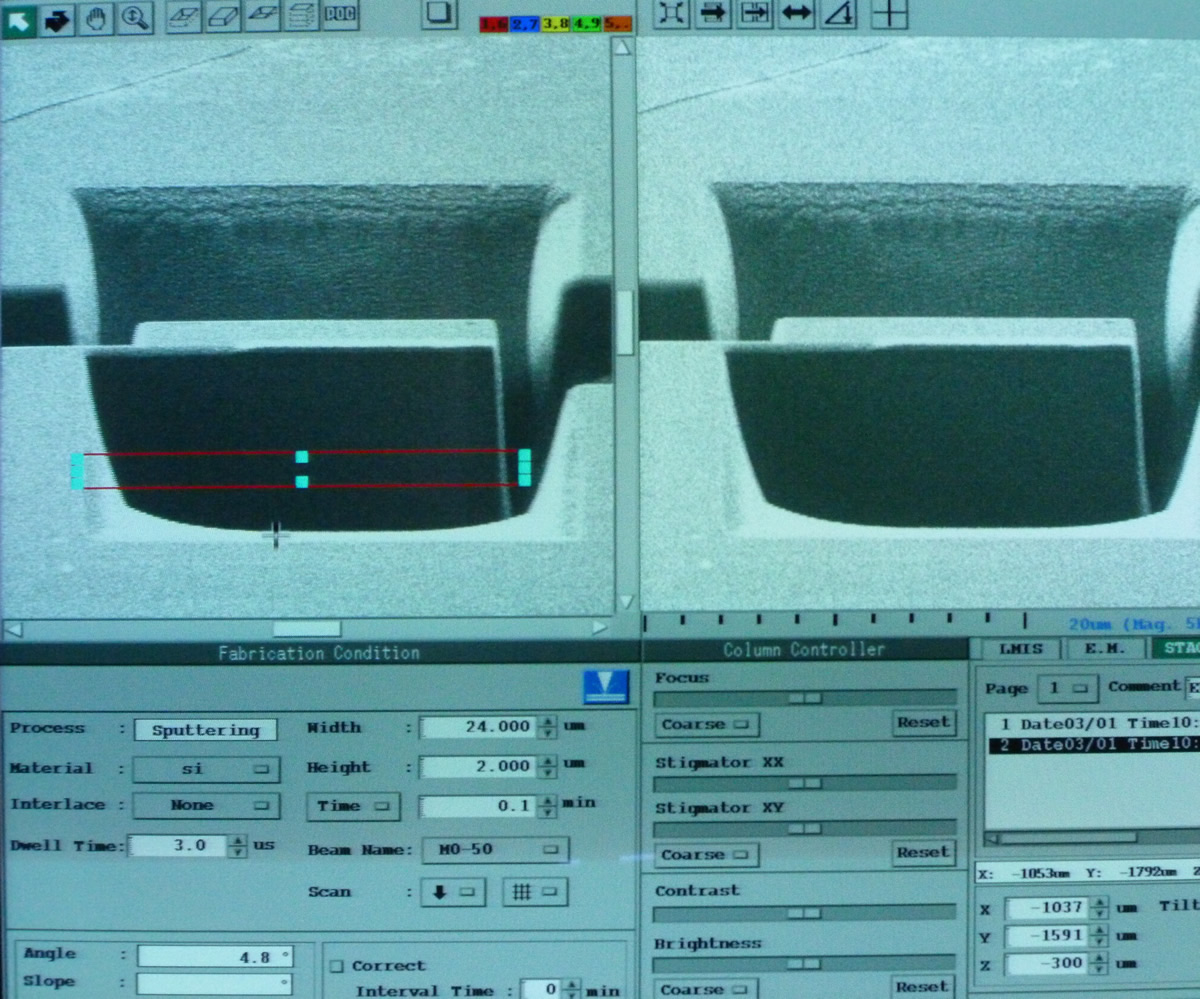Open the E.M. tab
1200x999 pixels.
1104,649
